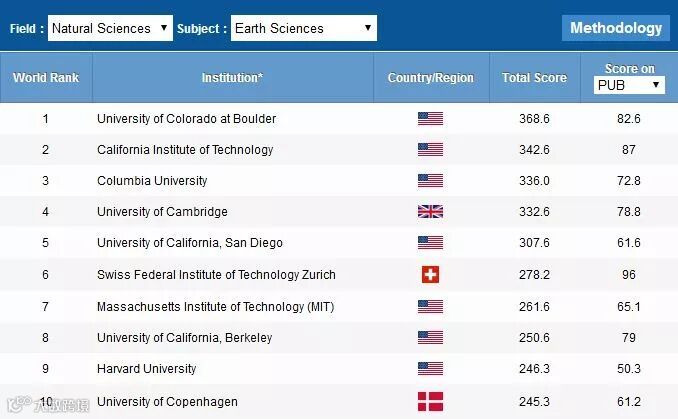Image resolution: width=678 pixels, height=419 pixels.
Task: Click US flag for University of Colorado at Boulder
Action: point(430,119)
